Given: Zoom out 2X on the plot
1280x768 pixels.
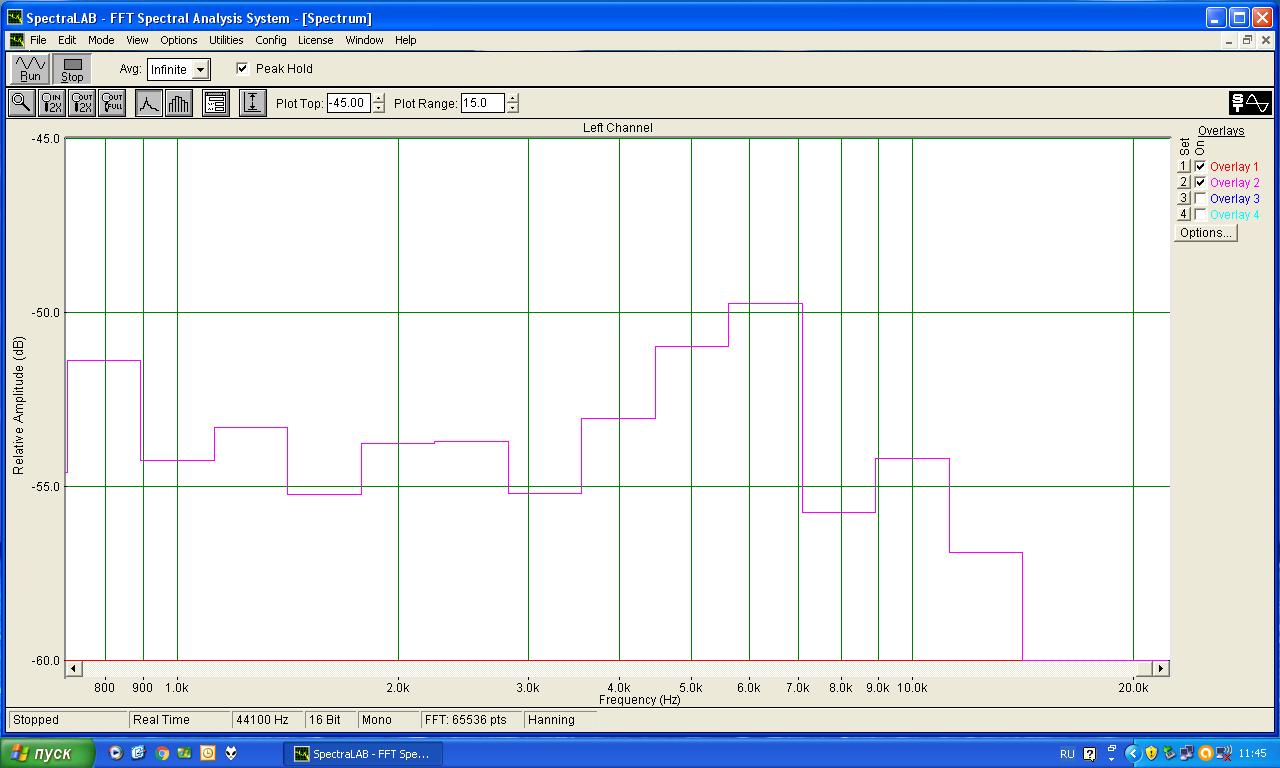Looking at the screenshot, I should pyautogui.click(x=82, y=103).
